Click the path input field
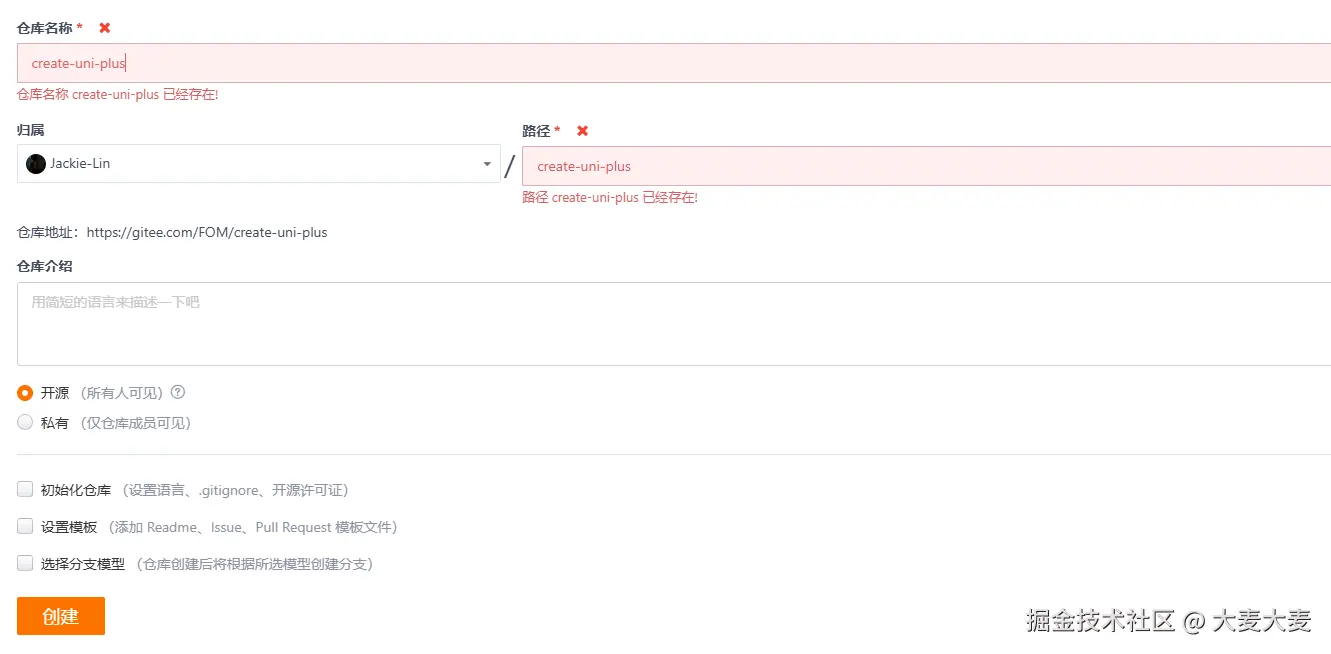This screenshot has height=654, width=1331. point(926,166)
